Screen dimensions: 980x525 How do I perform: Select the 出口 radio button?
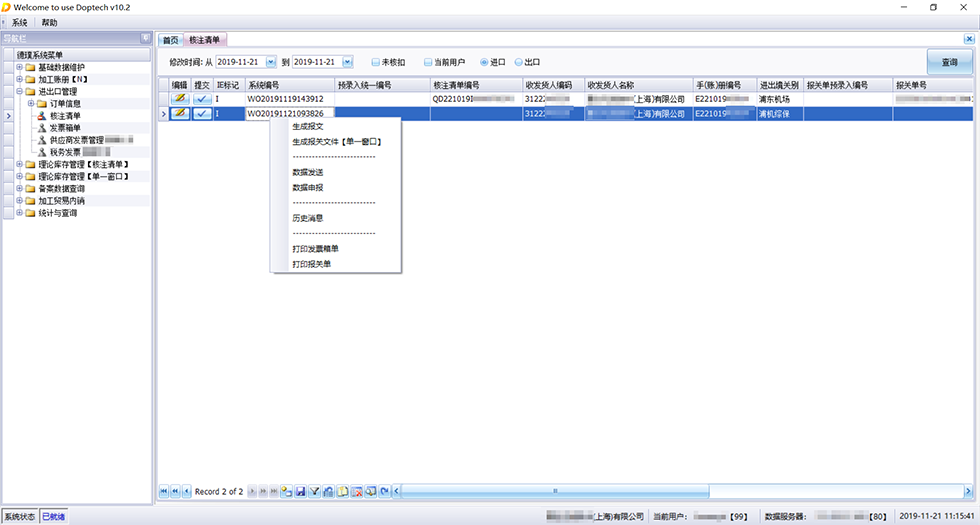click(x=518, y=62)
